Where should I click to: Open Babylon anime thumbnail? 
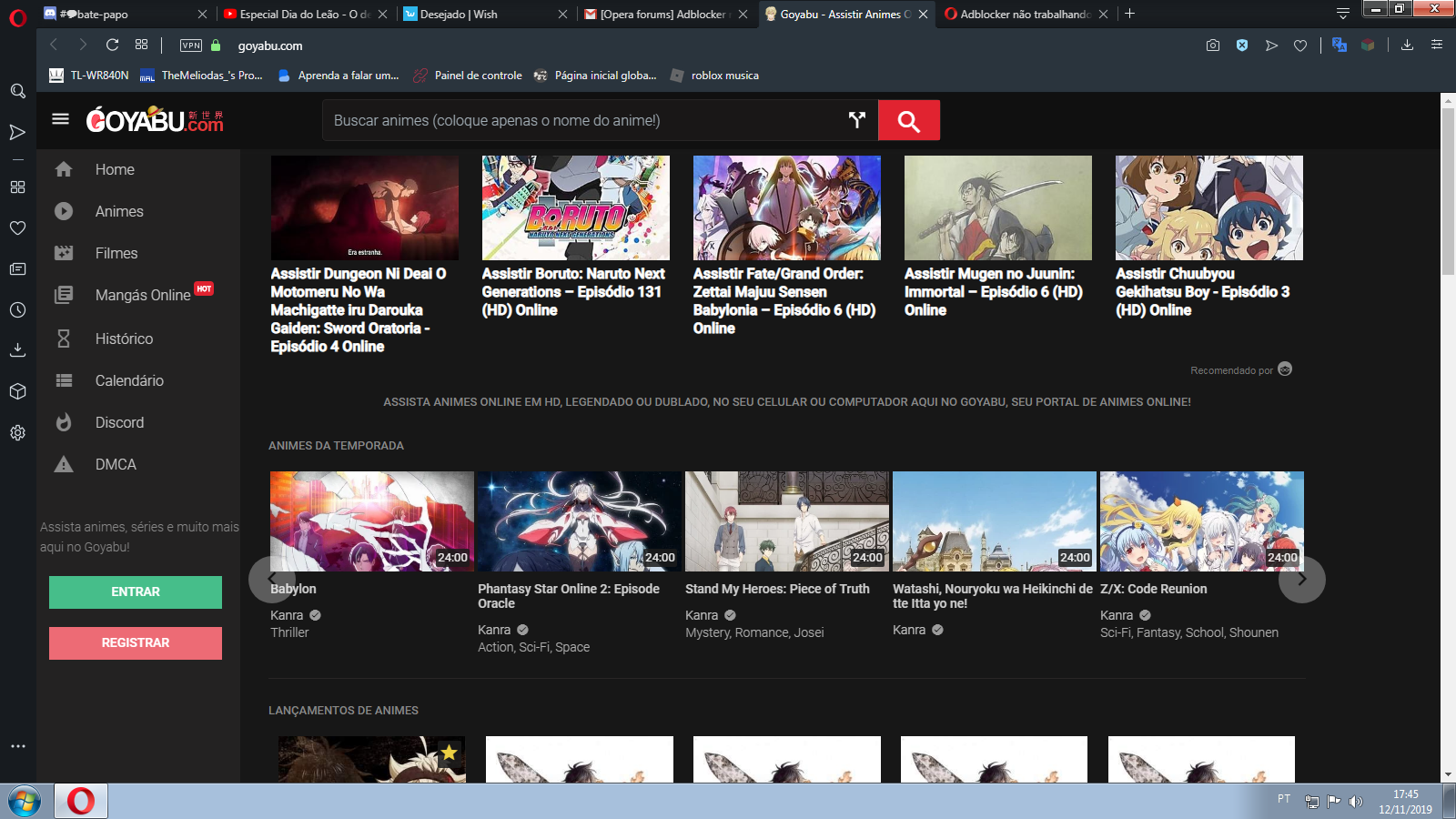[x=372, y=521]
